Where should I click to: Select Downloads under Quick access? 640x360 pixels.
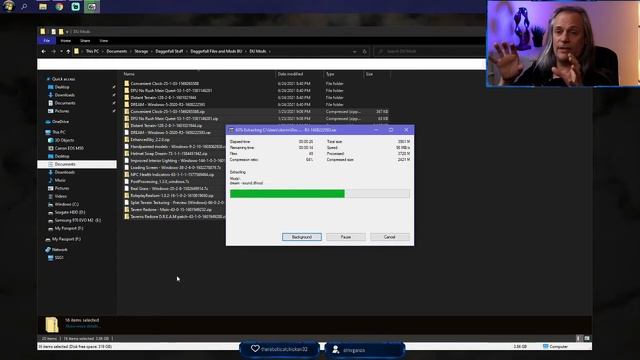(64, 95)
